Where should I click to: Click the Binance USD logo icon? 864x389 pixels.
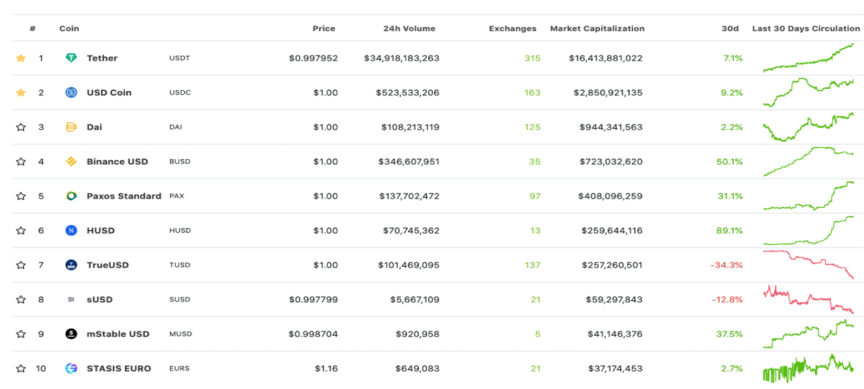[71, 161]
